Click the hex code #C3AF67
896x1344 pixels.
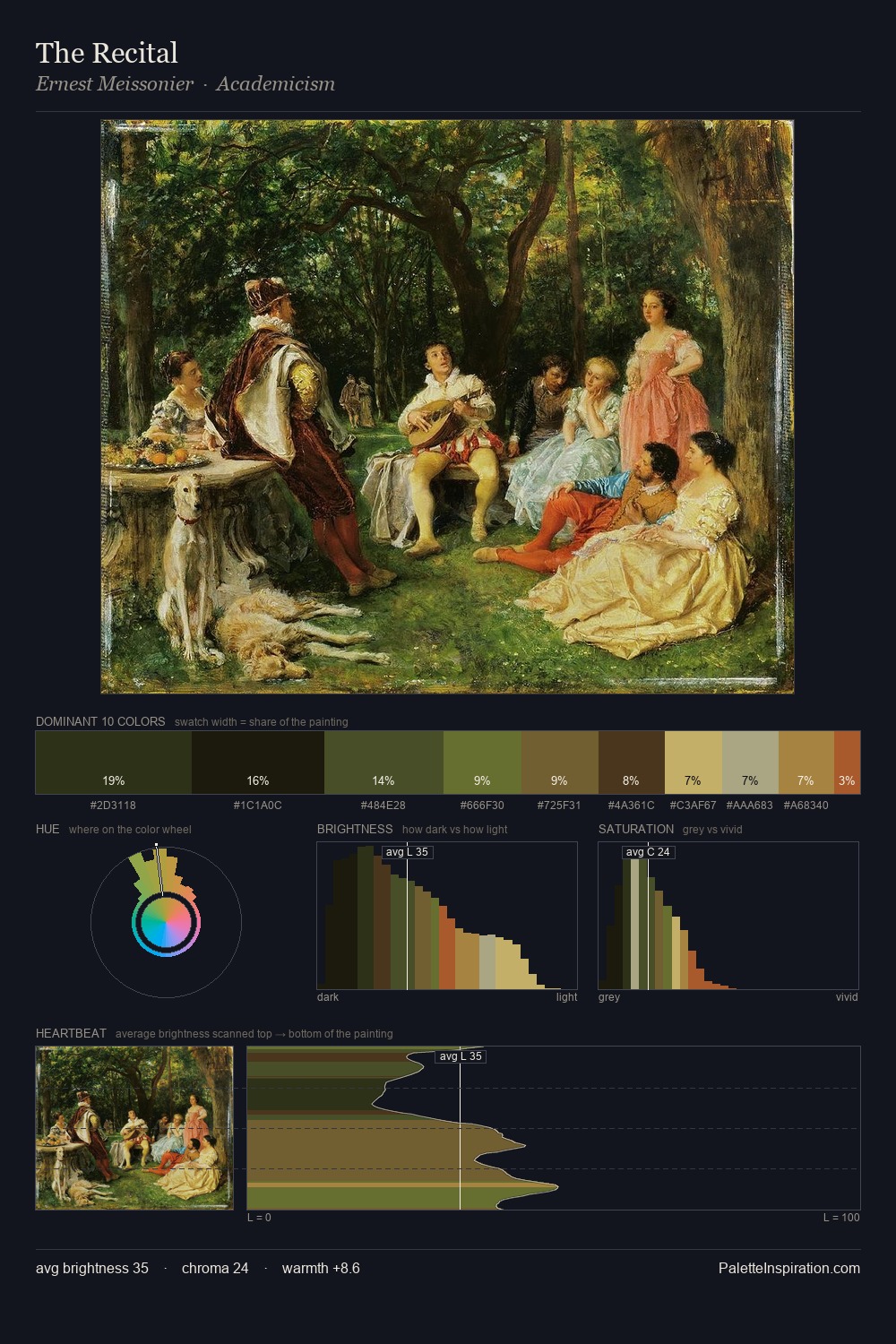click(x=693, y=806)
